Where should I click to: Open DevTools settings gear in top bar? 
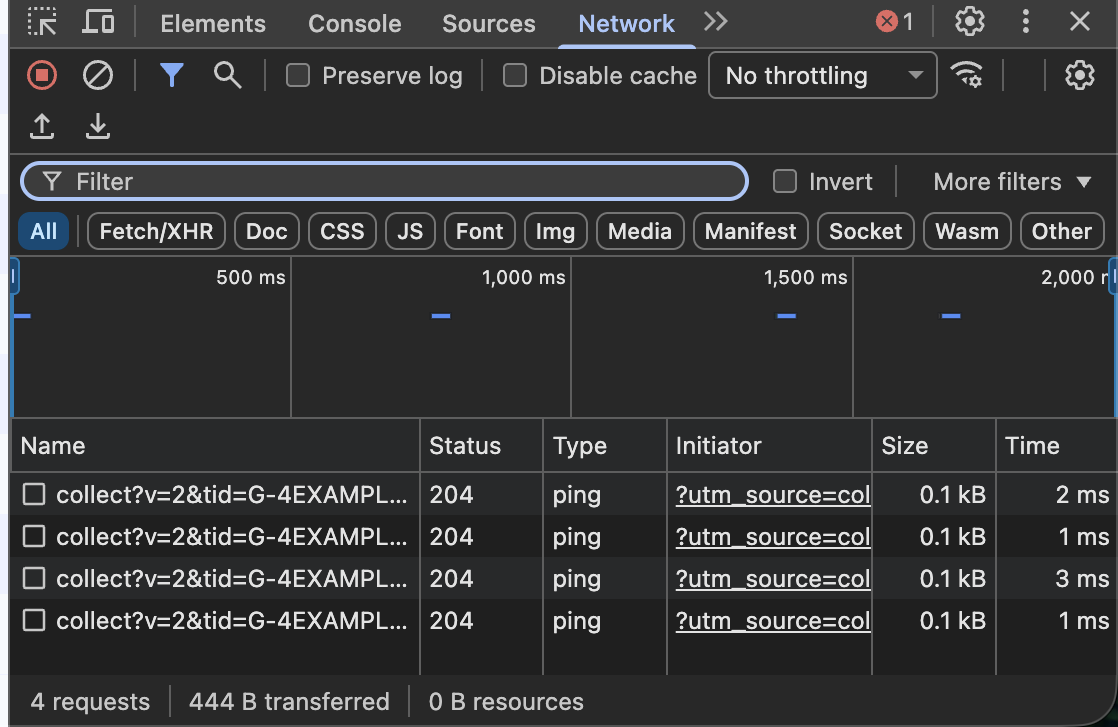tap(970, 21)
